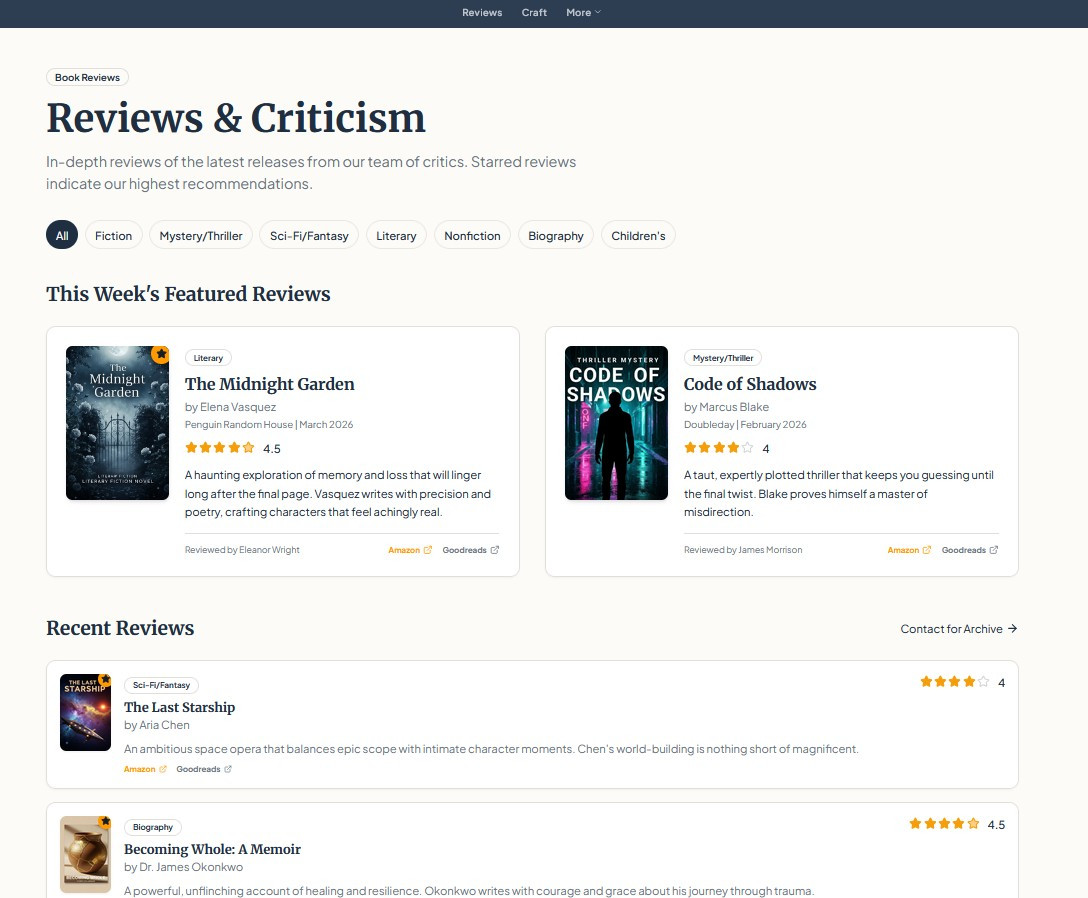Open the Becoming Whole: A Memoir cover thumbnail
The image size is (1088, 898).
point(85,854)
